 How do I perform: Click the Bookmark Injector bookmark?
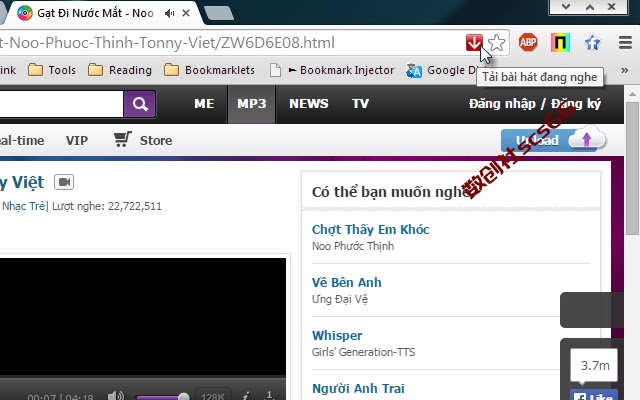(331, 70)
